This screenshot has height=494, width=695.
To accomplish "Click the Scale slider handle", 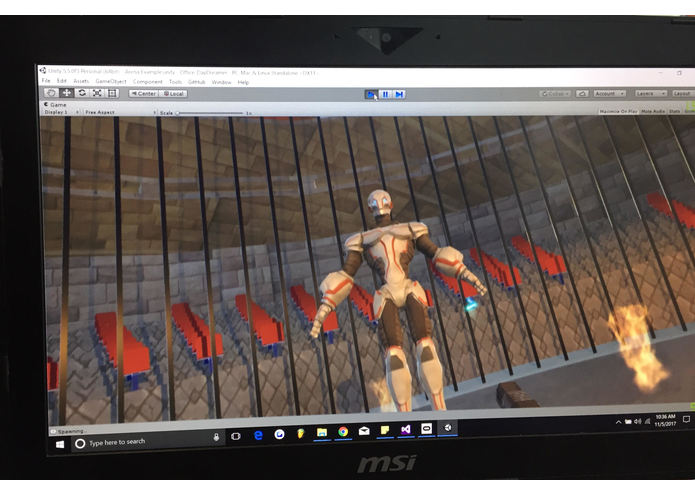I will (178, 113).
